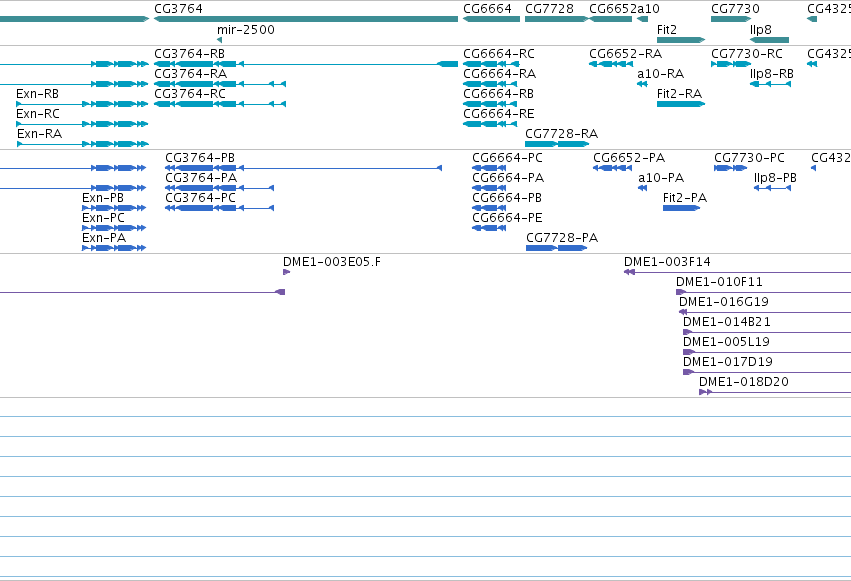Click the CG3764-RB transcript label
851x581 pixels.
tap(189, 54)
